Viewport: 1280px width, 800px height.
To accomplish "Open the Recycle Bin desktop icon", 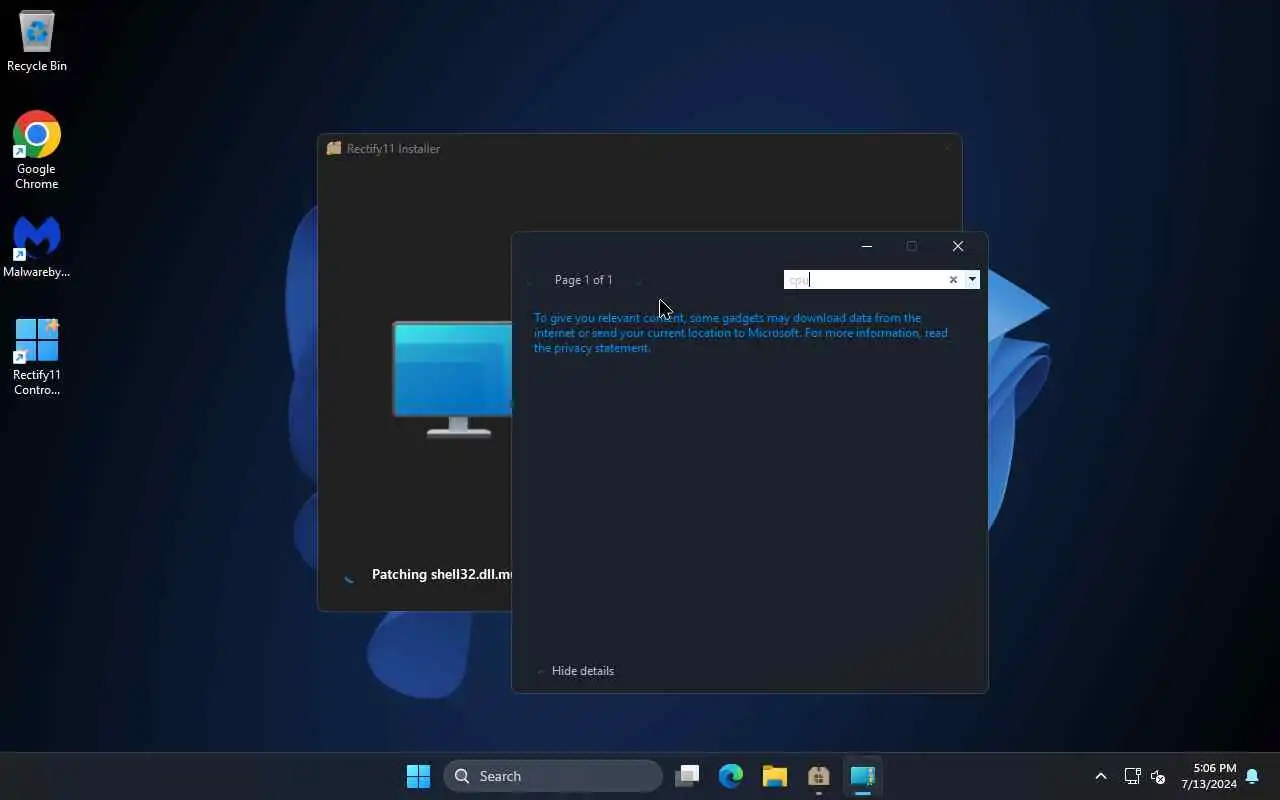I will 37,41.
